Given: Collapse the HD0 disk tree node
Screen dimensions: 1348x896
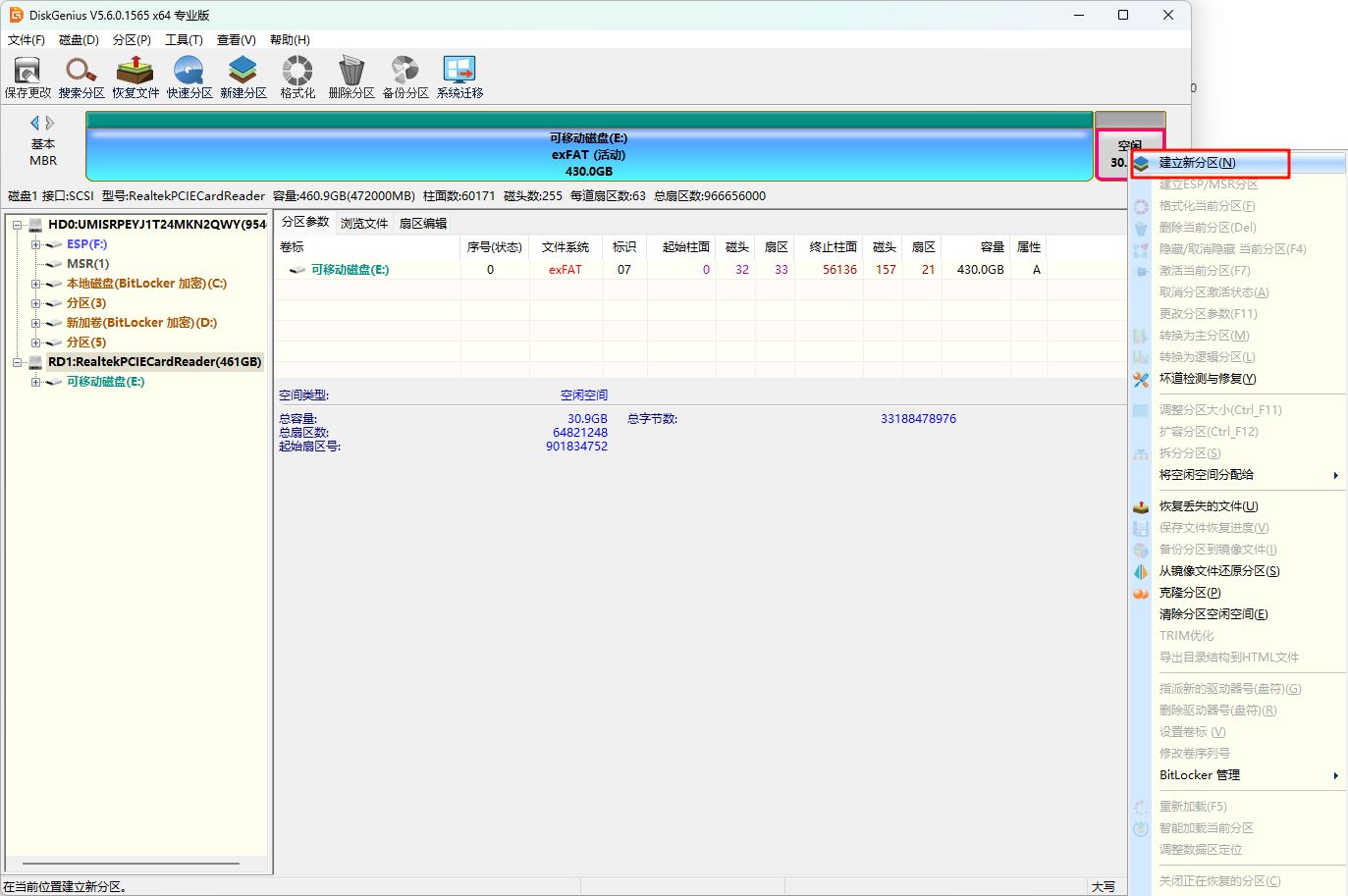Looking at the screenshot, I should coord(17,225).
